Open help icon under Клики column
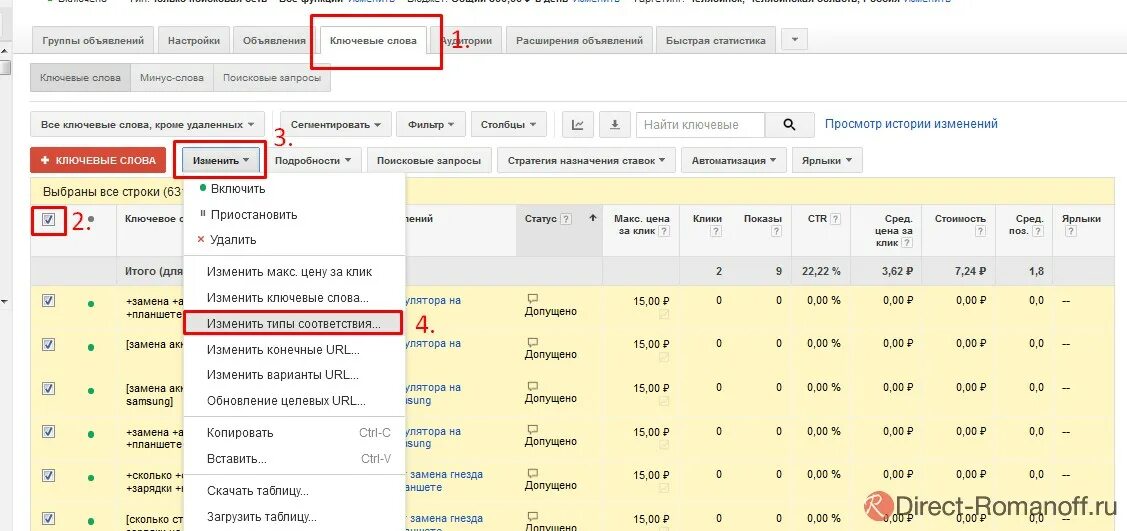The height and width of the screenshot is (531, 1127). coord(715,231)
